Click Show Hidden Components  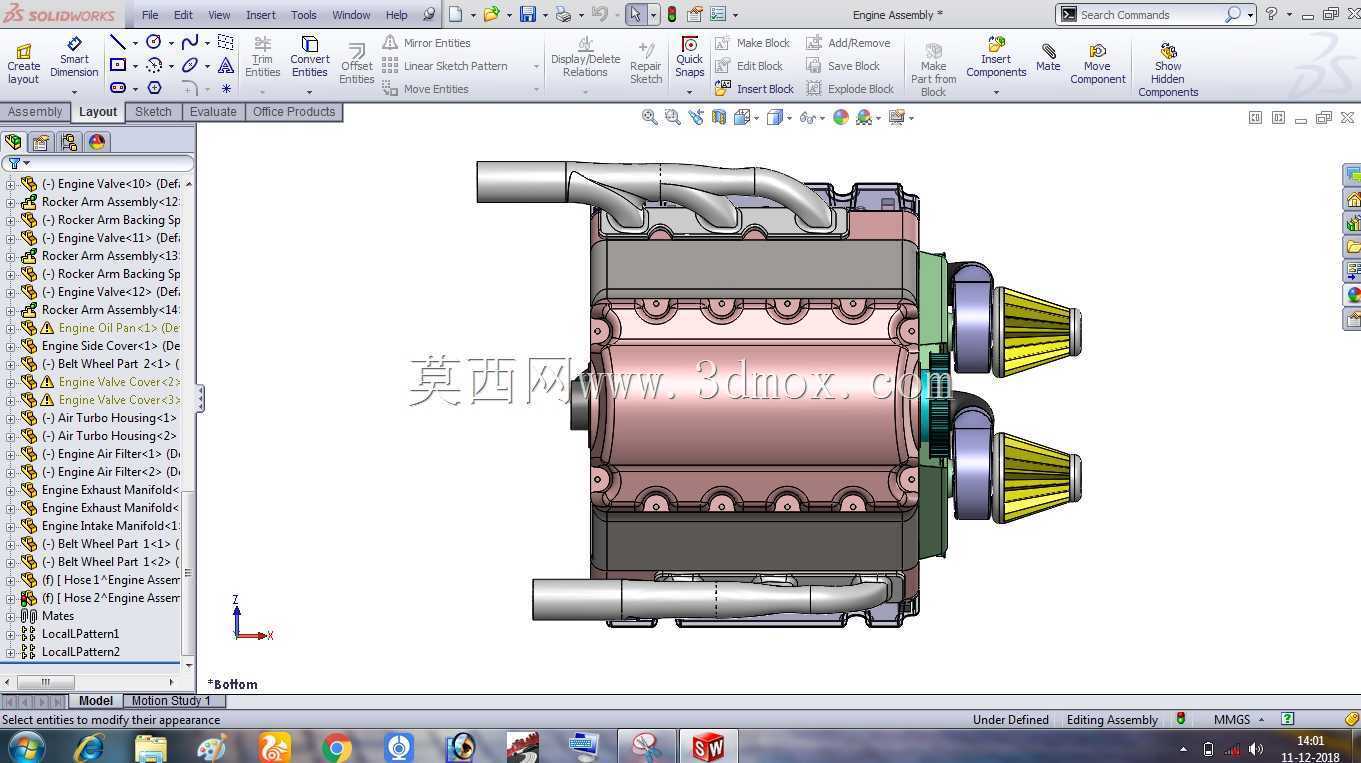(x=1168, y=70)
